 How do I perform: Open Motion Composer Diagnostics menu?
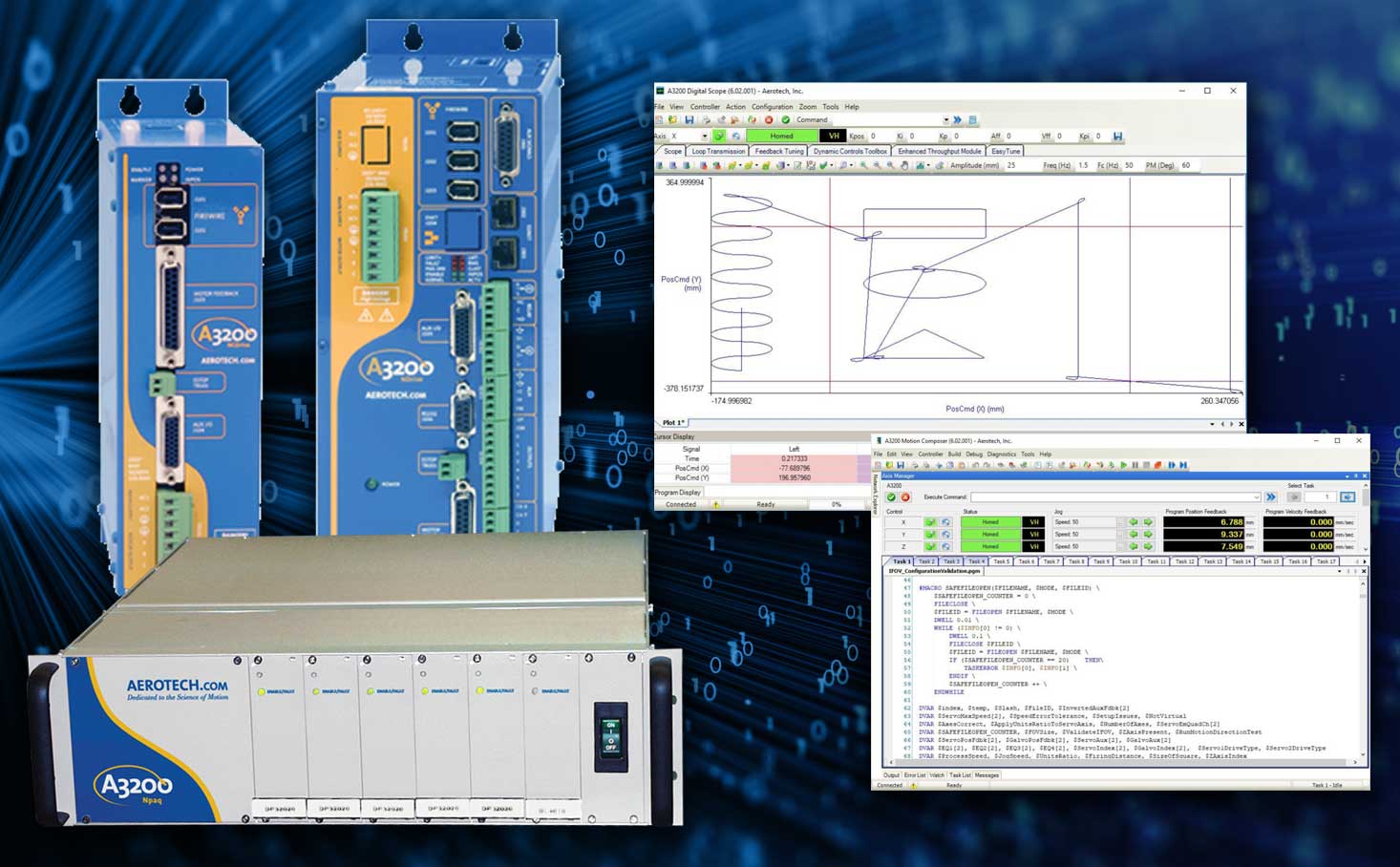pos(1002,455)
